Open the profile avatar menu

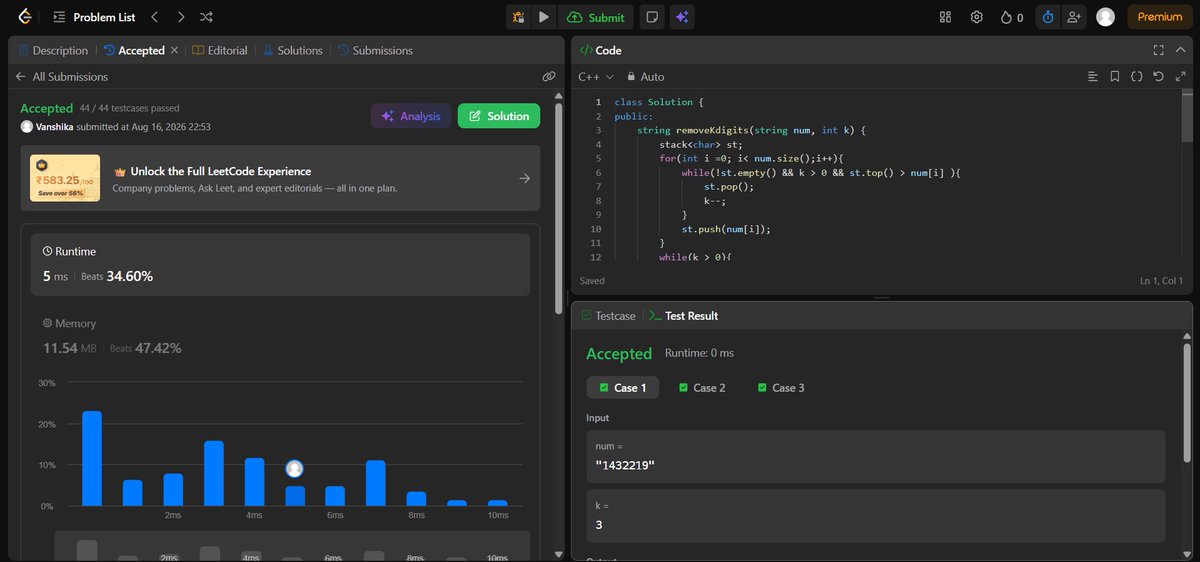pos(1105,17)
